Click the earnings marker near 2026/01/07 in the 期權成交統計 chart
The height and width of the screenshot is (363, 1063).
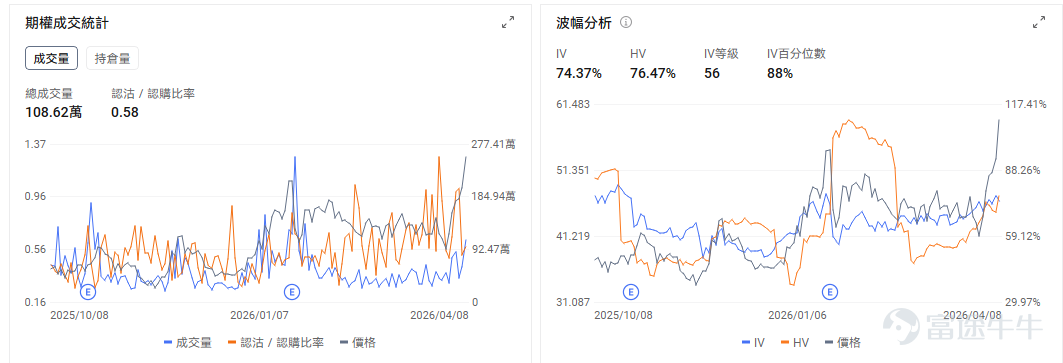pyautogui.click(x=292, y=292)
